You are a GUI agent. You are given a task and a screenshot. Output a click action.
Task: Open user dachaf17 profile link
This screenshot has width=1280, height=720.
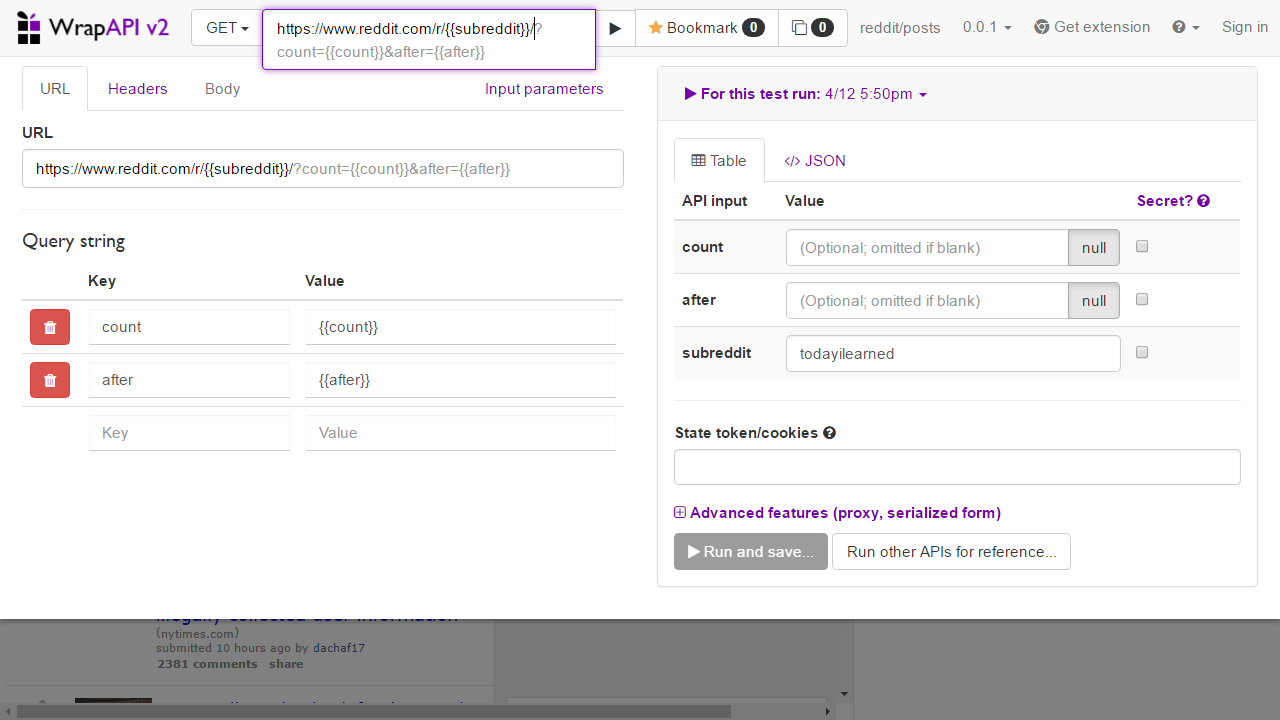[x=339, y=648]
